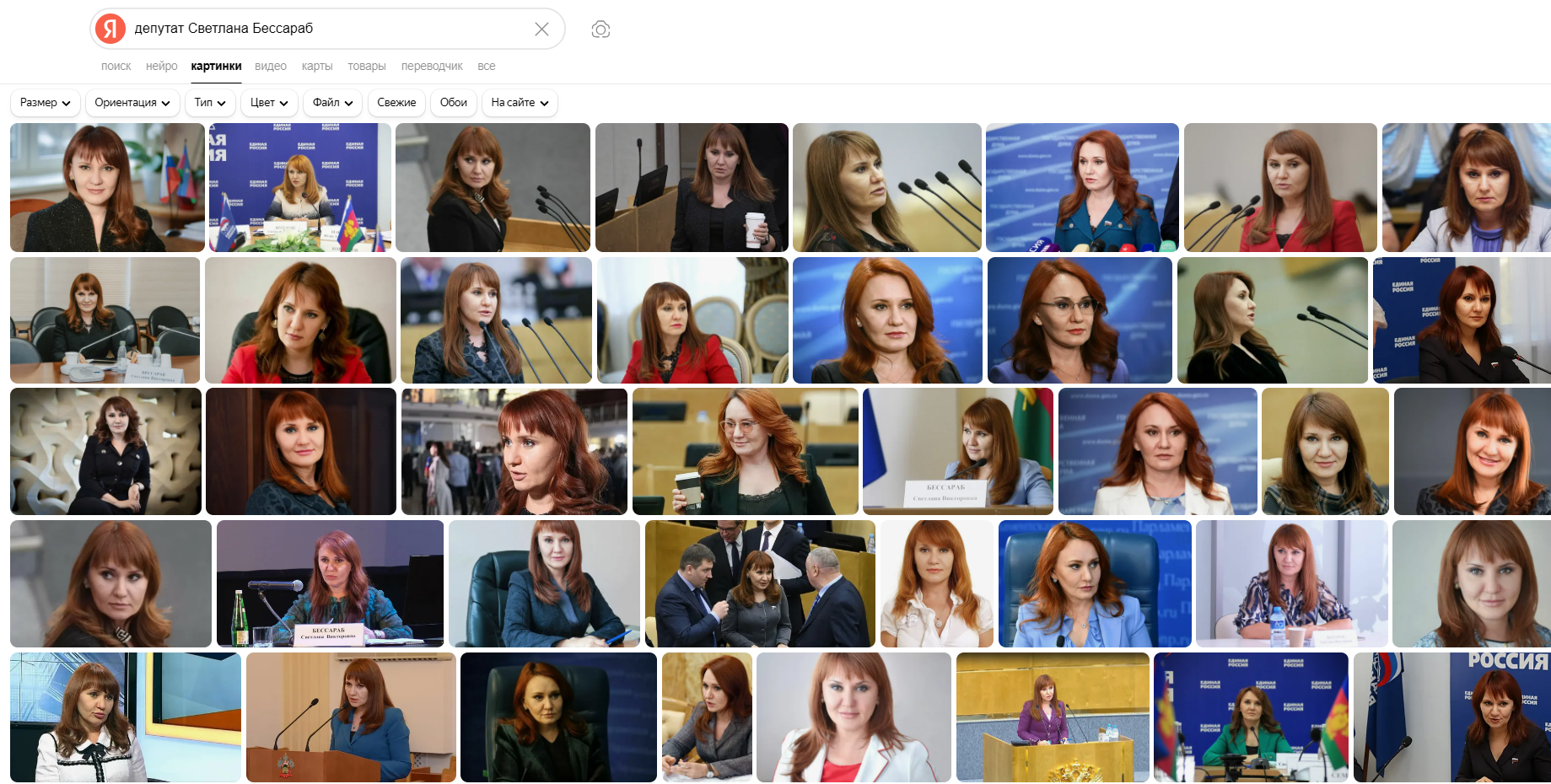This screenshot has height=784, width=1551.
Task: Open search by image camera icon
Action: click(600, 30)
